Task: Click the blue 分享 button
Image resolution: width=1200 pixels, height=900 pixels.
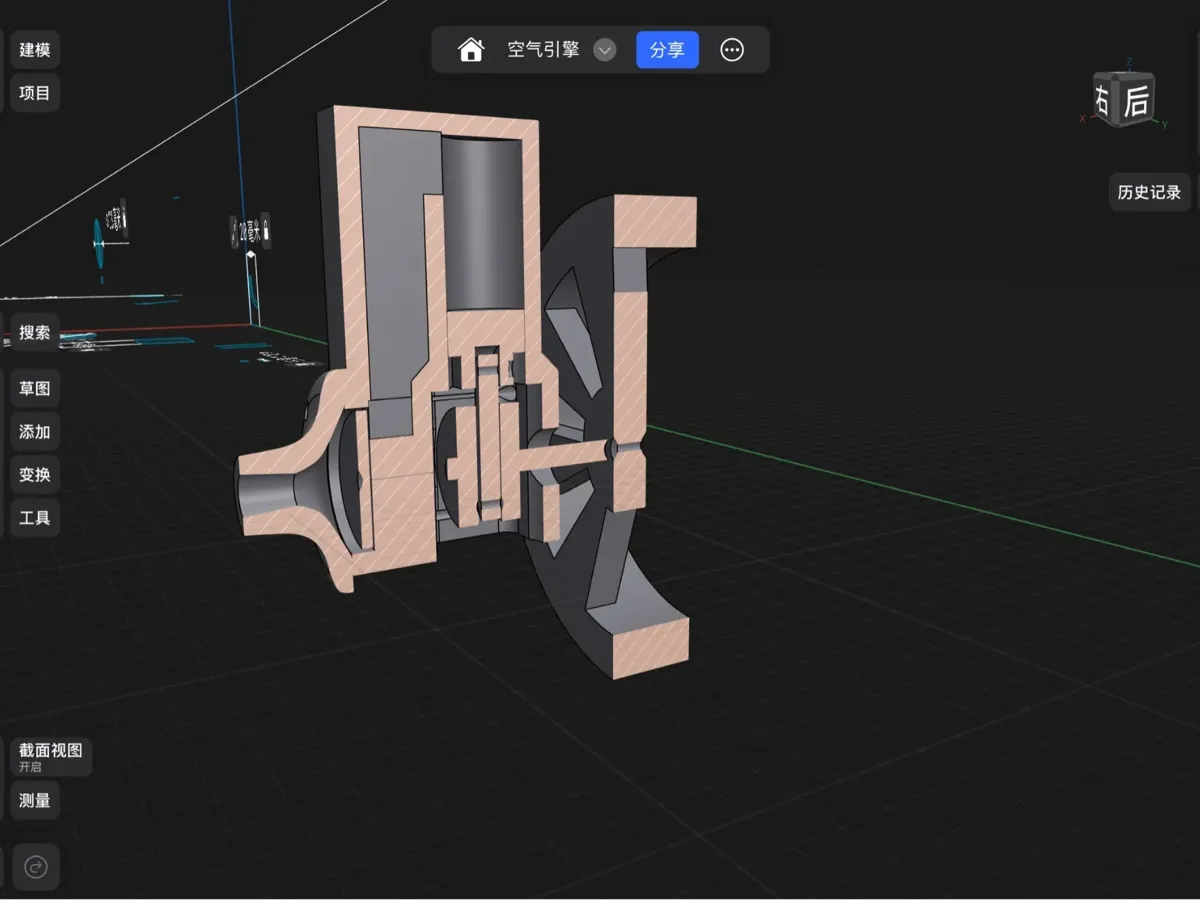Action: pyautogui.click(x=667, y=50)
